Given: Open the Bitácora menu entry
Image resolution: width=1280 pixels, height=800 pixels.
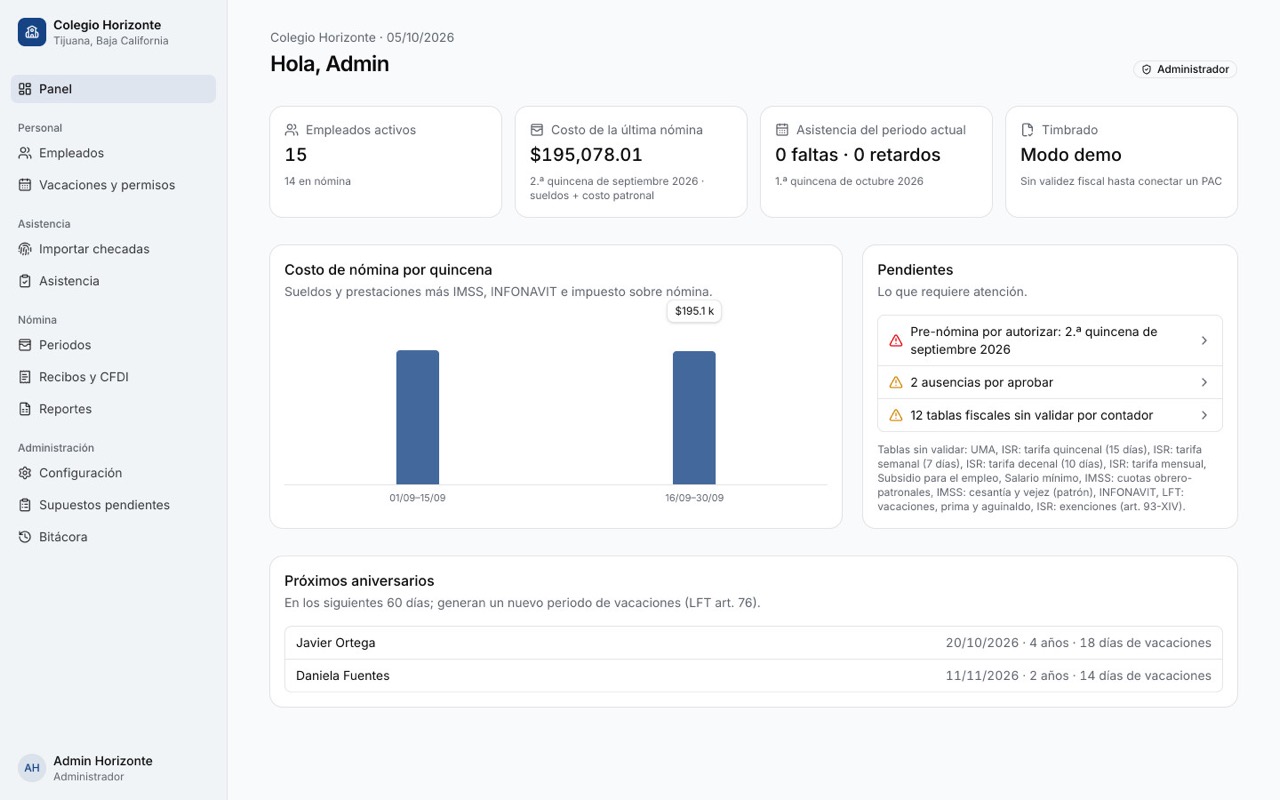Looking at the screenshot, I should click(113, 537).
